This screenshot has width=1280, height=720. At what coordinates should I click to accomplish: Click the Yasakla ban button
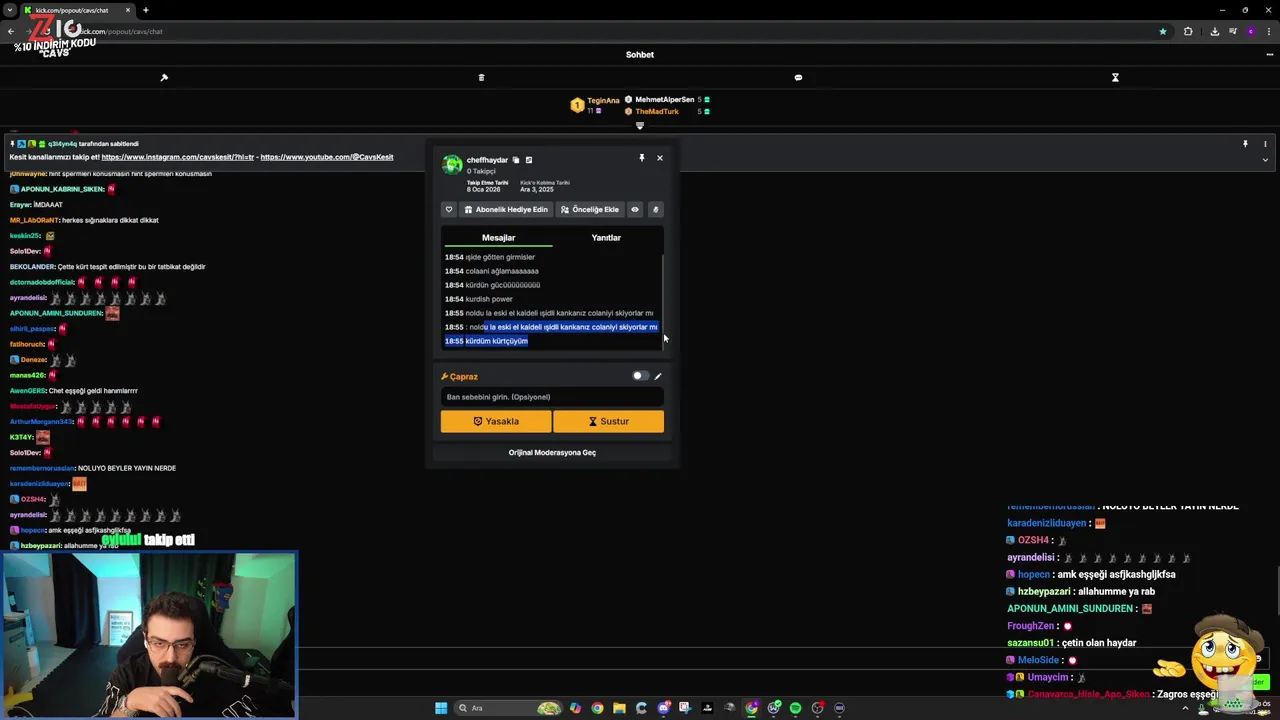496,421
